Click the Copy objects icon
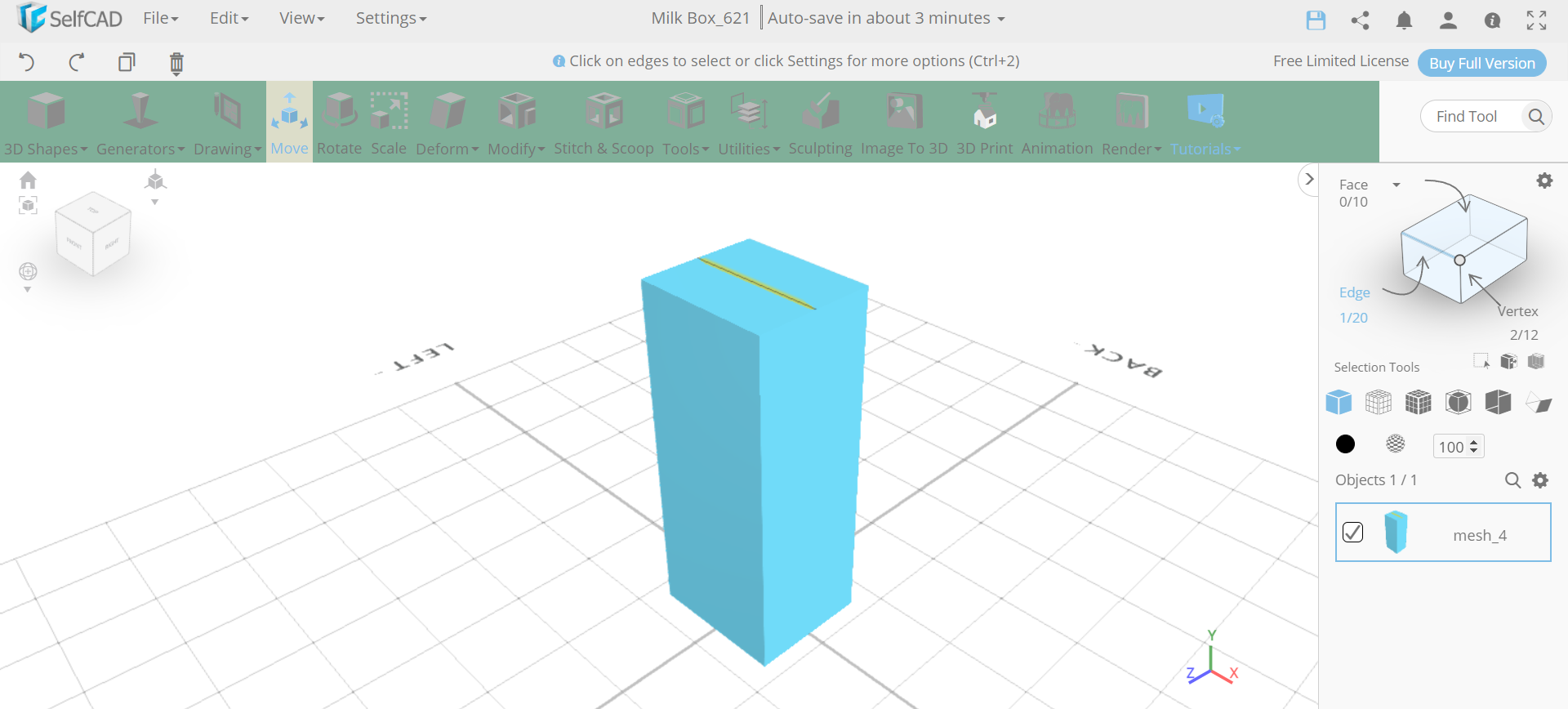 click(x=127, y=62)
